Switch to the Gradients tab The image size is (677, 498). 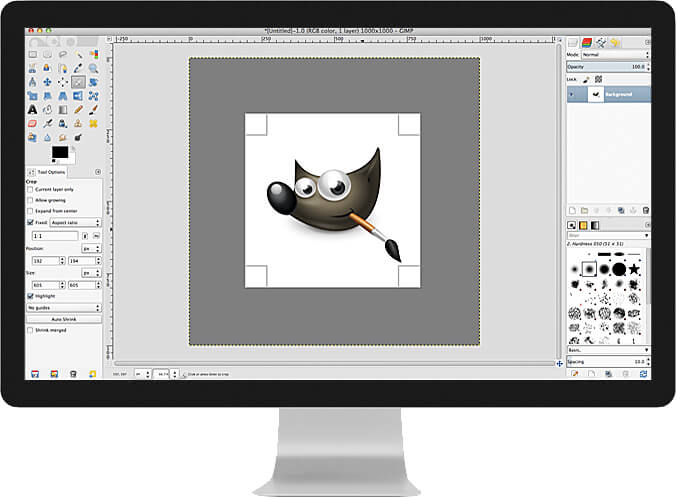coord(595,225)
